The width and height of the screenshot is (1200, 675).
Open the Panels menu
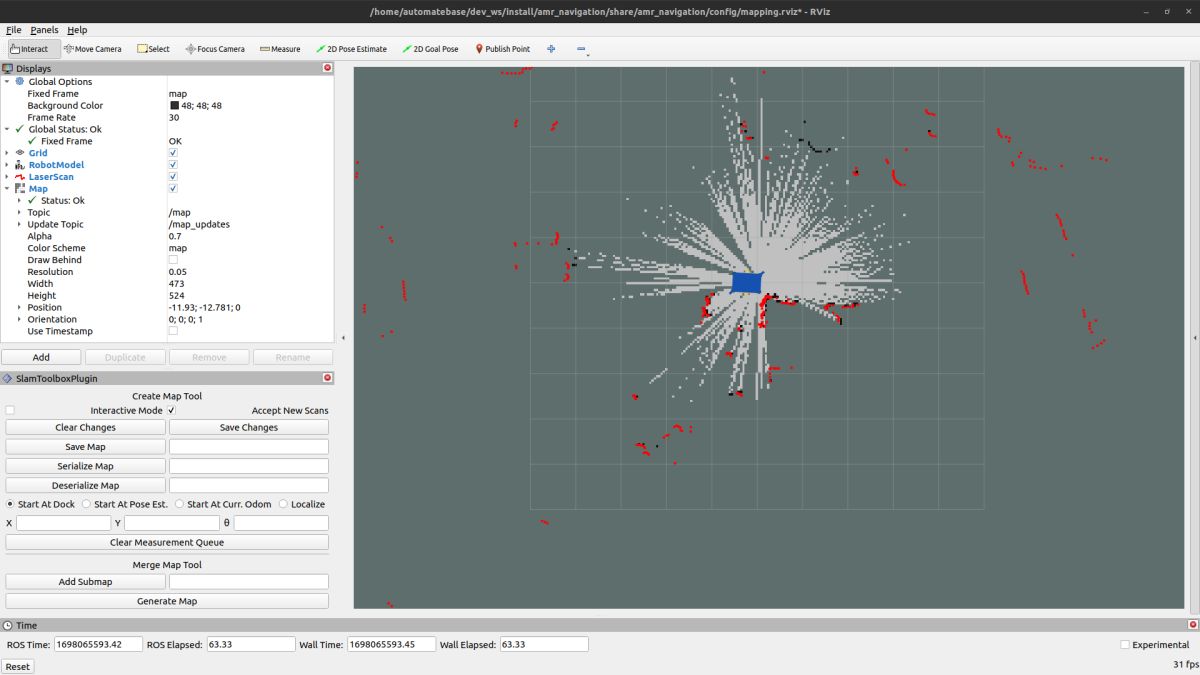pyautogui.click(x=44, y=30)
